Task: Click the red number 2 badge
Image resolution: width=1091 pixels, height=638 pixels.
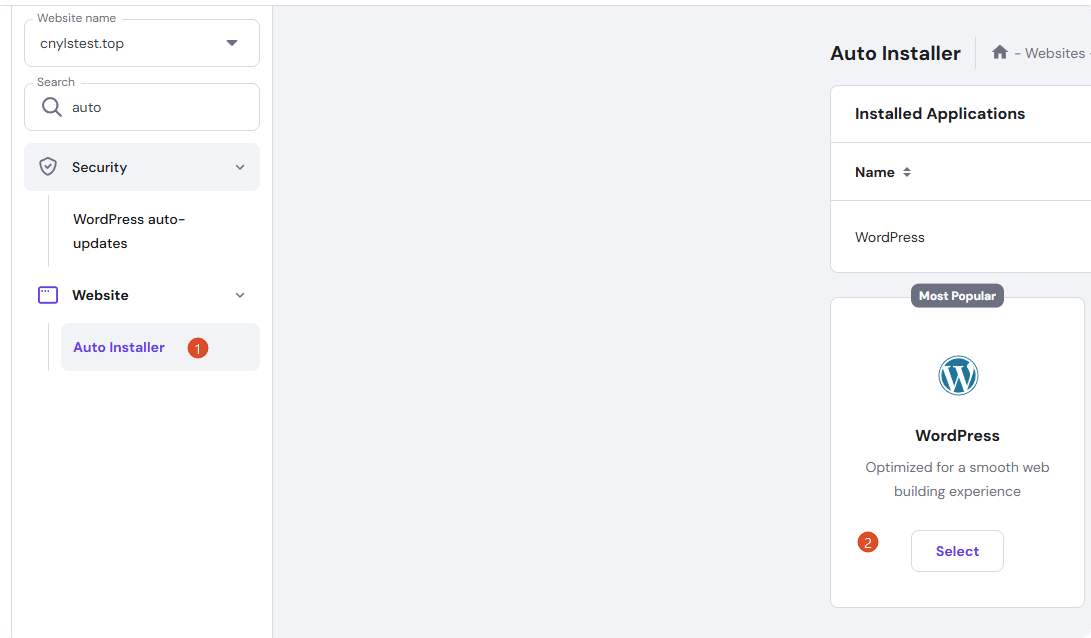Action: click(x=868, y=543)
